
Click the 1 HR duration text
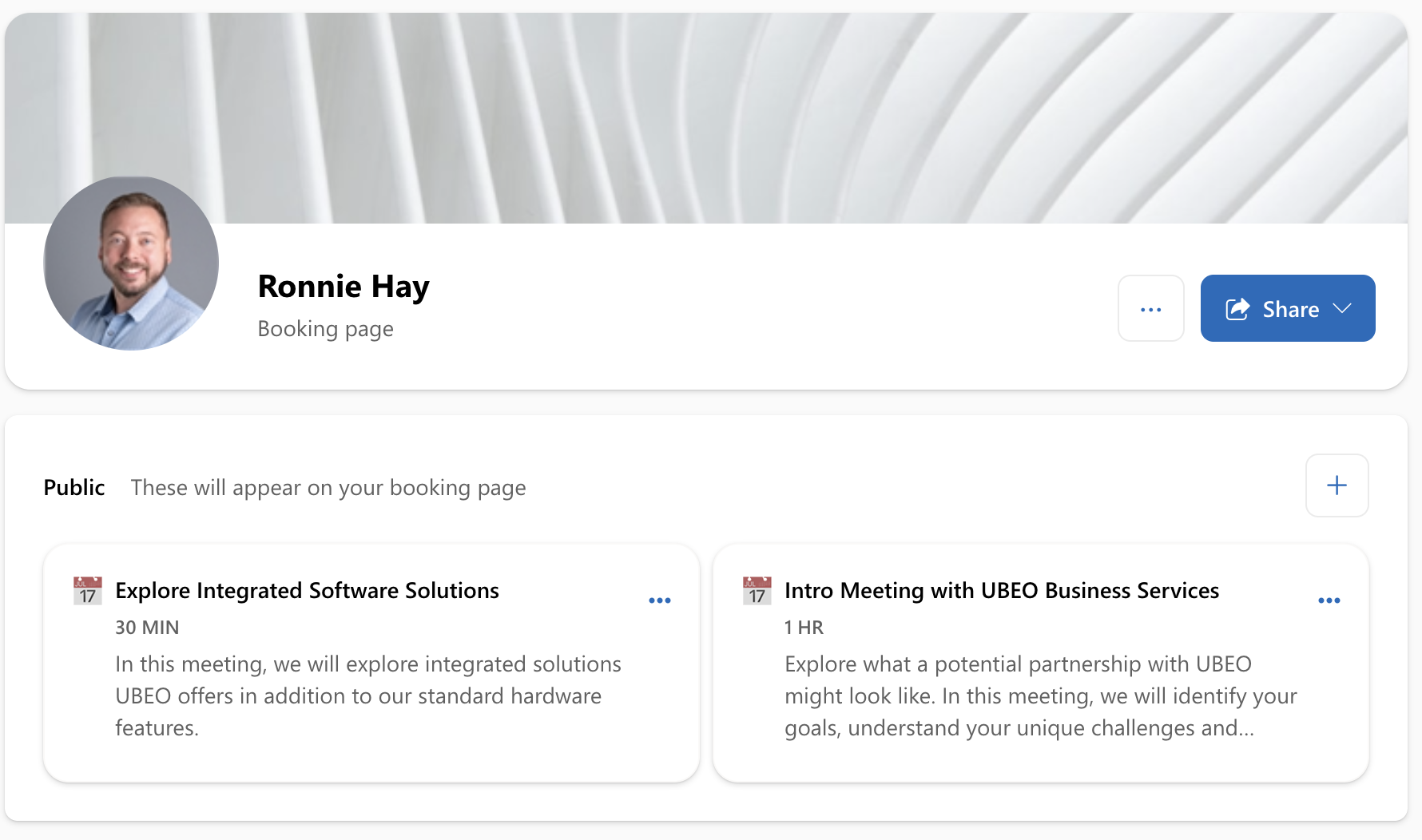pyautogui.click(x=804, y=628)
